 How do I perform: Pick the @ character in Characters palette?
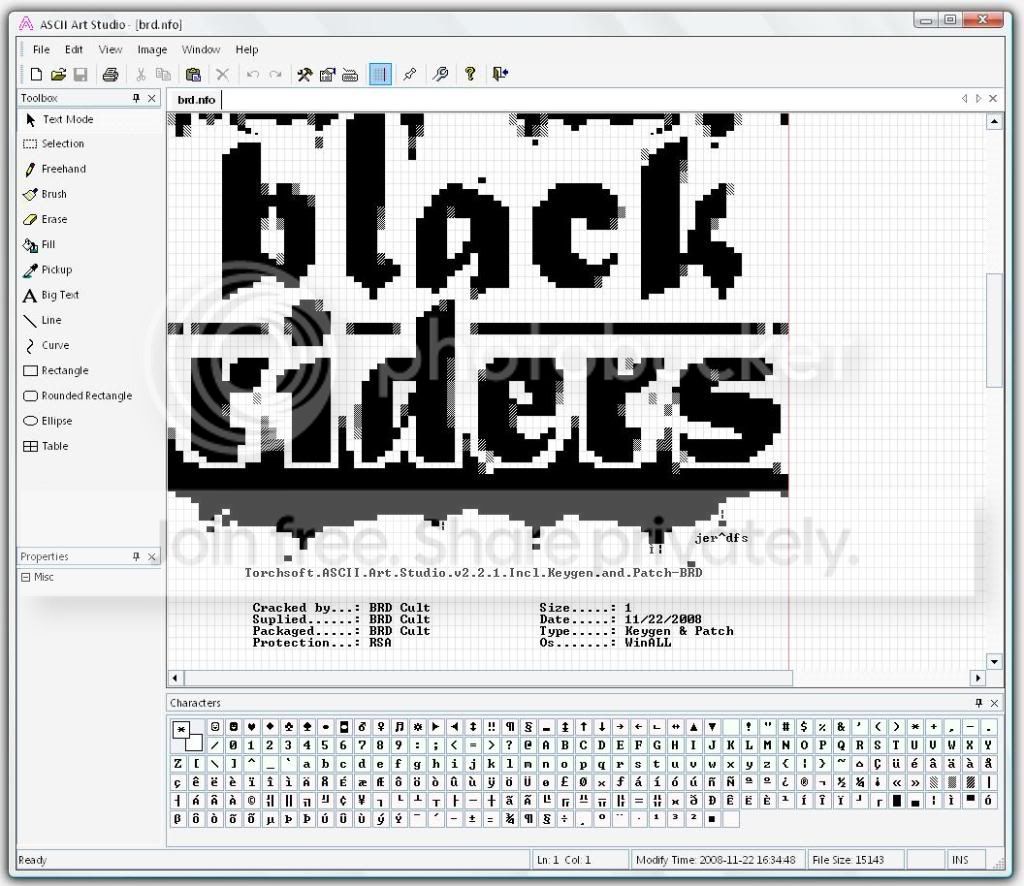click(528, 745)
